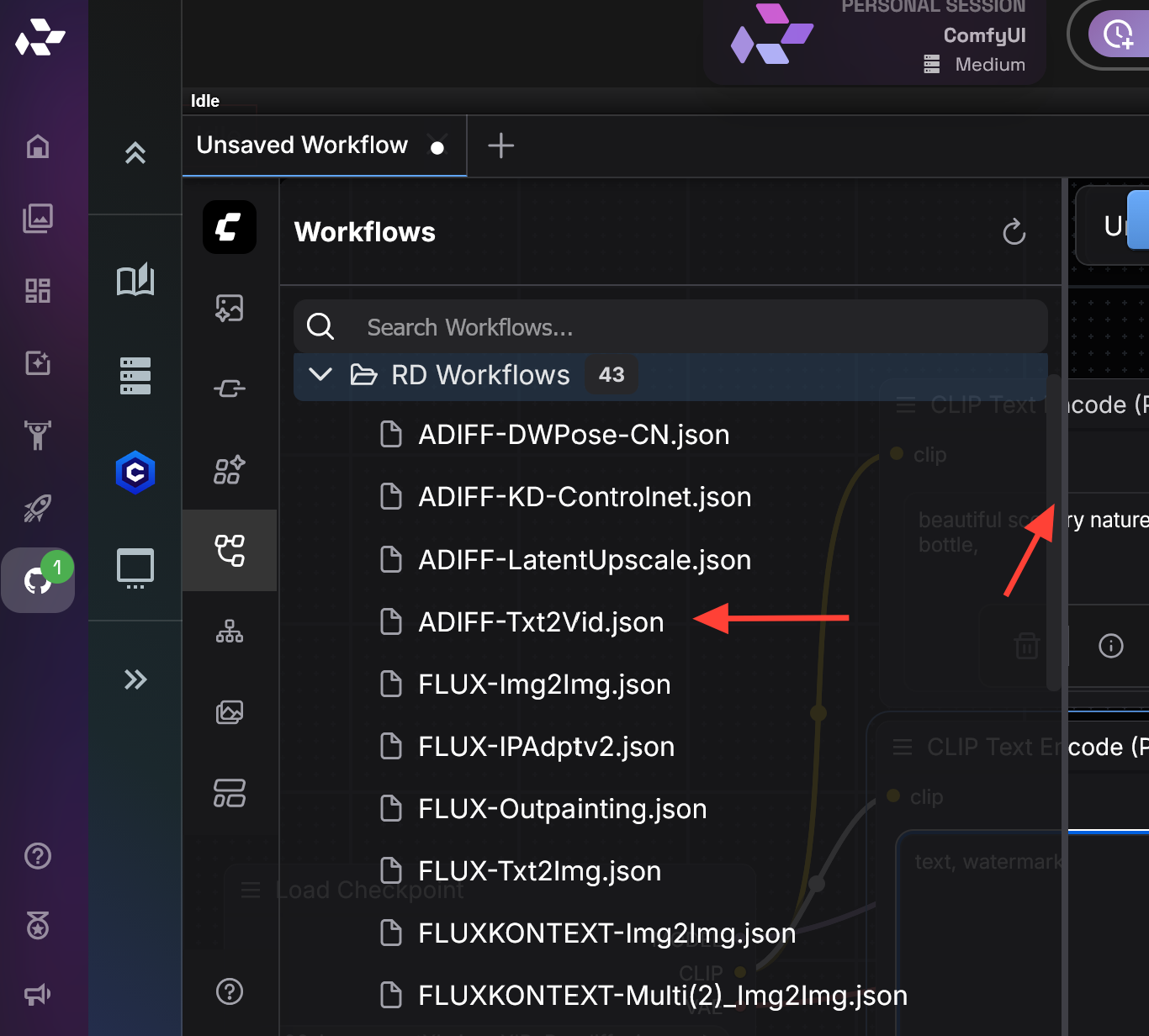Image resolution: width=1149 pixels, height=1036 pixels.
Task: Click the megaphone announcements icon
Action: coord(38,996)
